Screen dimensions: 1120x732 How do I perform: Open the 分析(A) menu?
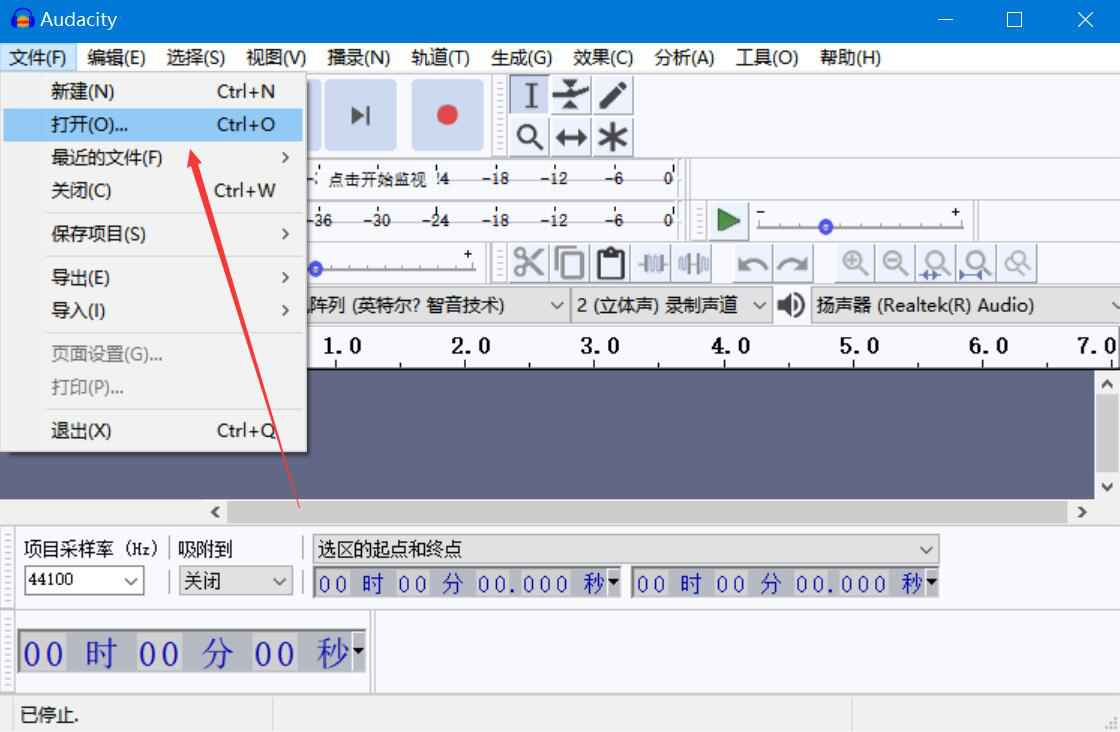tap(684, 57)
